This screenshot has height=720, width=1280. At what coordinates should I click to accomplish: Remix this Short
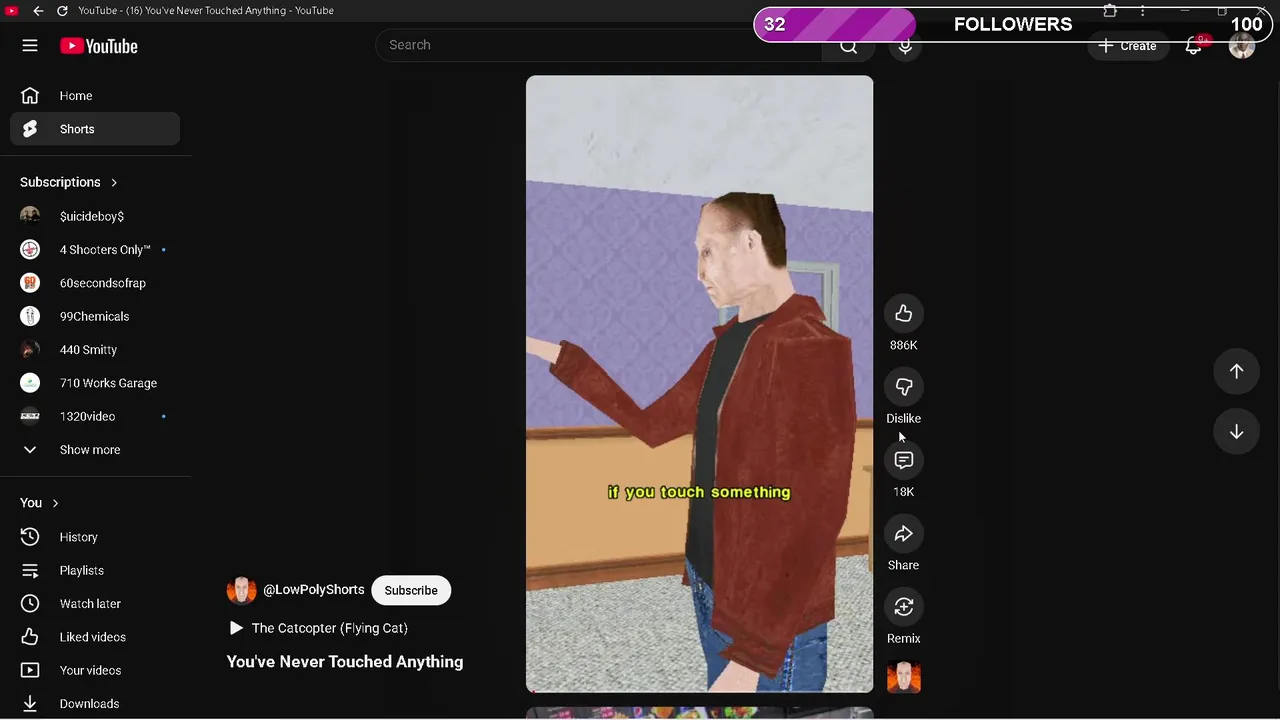[x=903, y=607]
